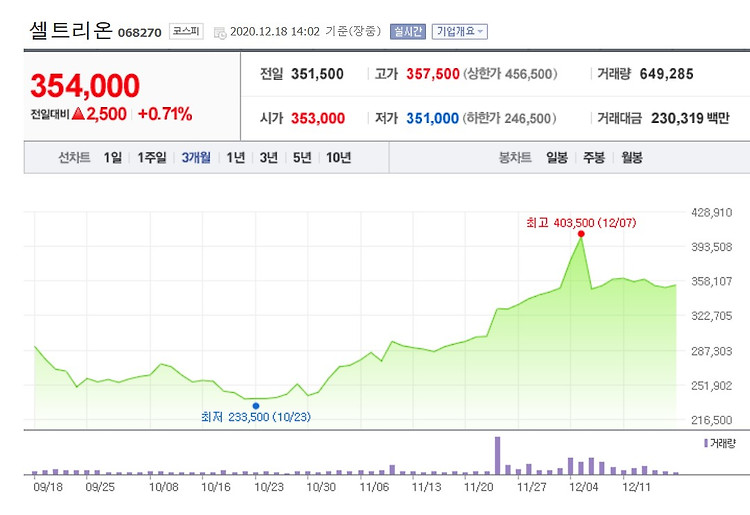Click the red 최고 peak marker dot

[x=581, y=234]
